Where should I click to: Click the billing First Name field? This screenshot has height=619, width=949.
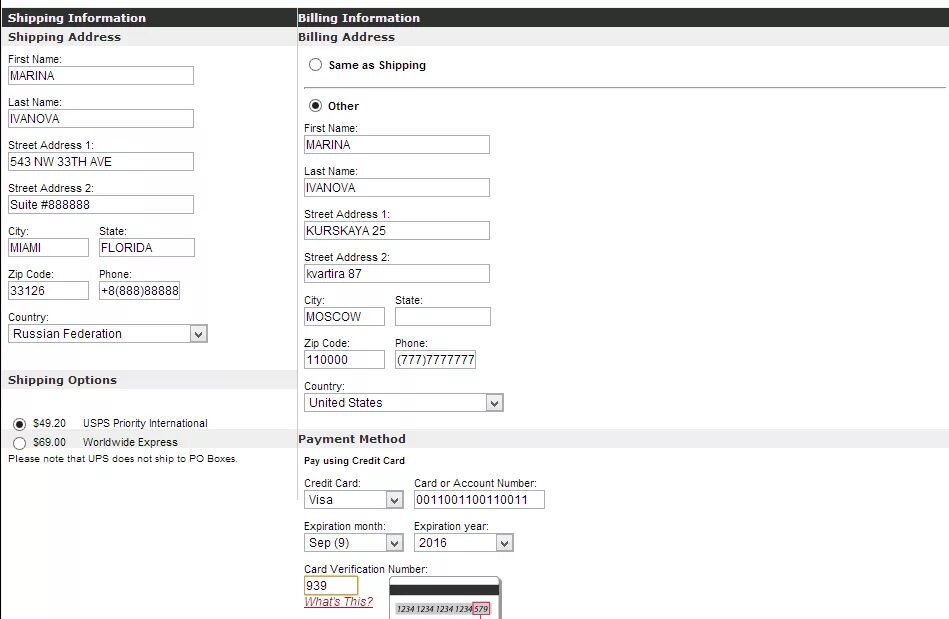coord(397,145)
